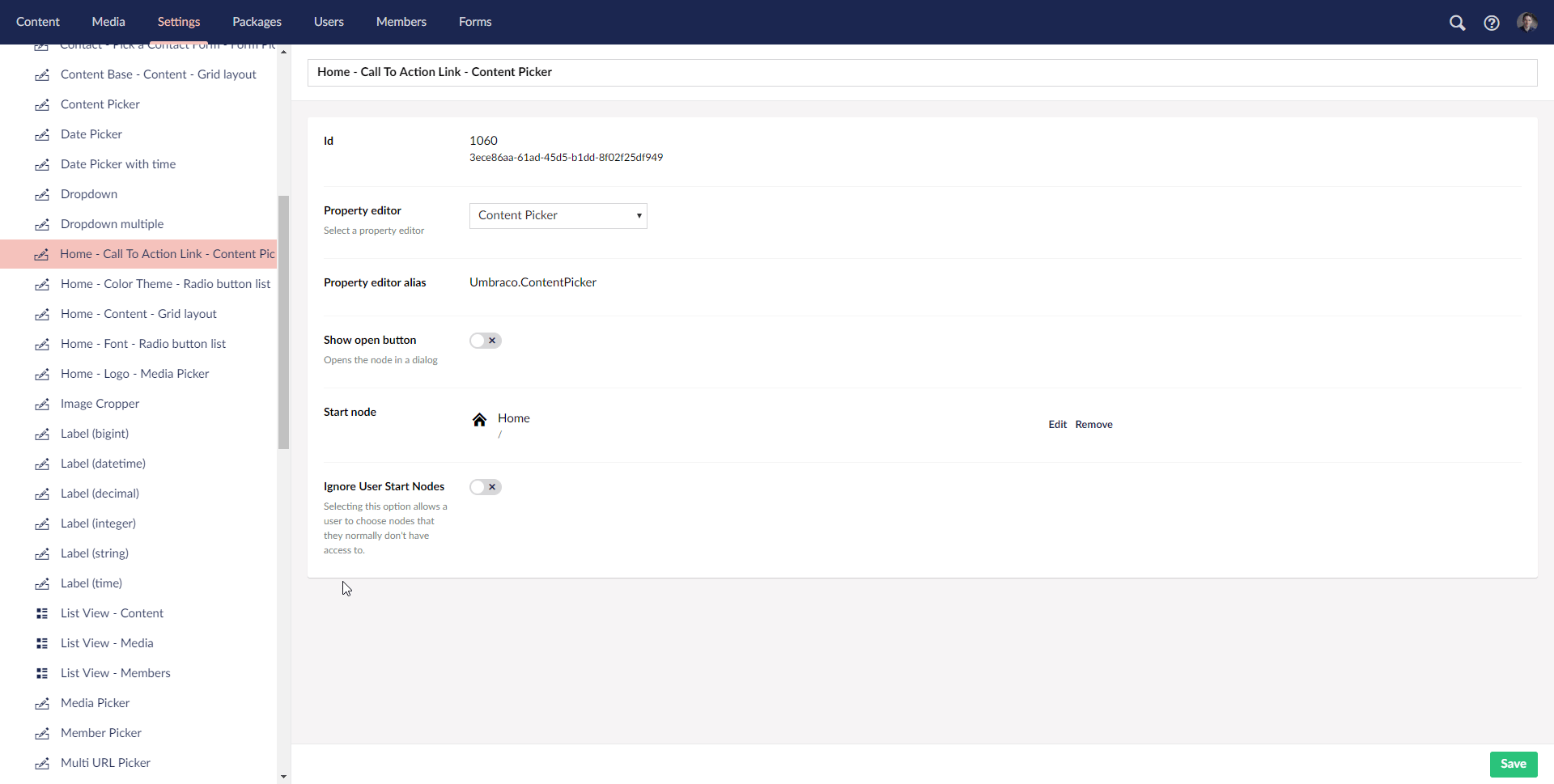Enable the Ignore User Start Nodes toggle
Viewport: 1554px width, 784px height.
coord(485,487)
